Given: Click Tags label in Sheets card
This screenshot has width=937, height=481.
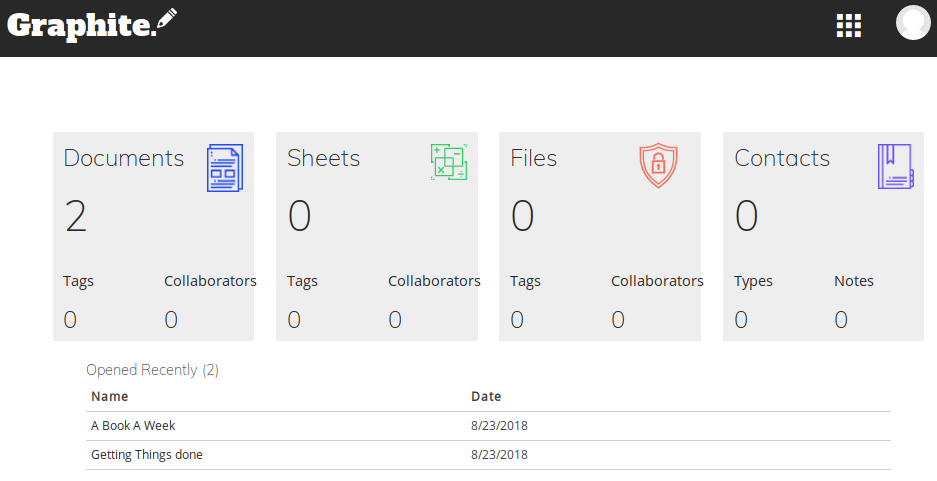Looking at the screenshot, I should click(x=302, y=281).
